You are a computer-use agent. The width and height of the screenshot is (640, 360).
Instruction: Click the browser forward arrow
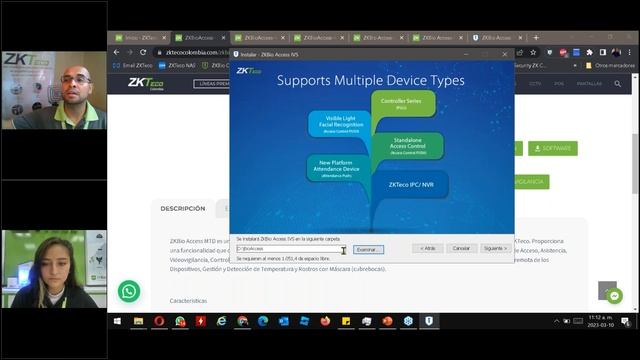(130, 52)
